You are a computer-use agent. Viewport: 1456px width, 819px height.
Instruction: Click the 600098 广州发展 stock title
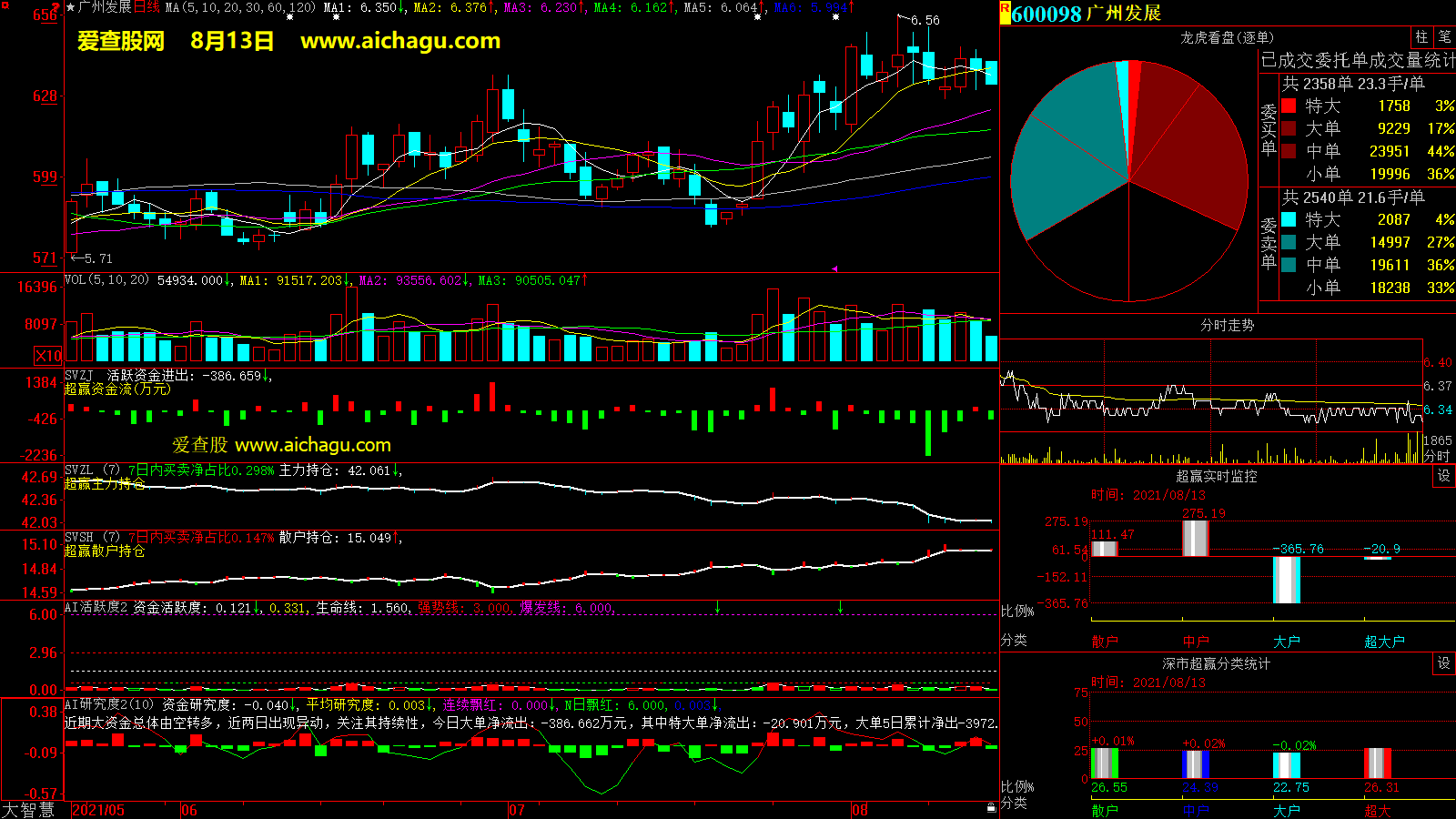(x=1086, y=13)
